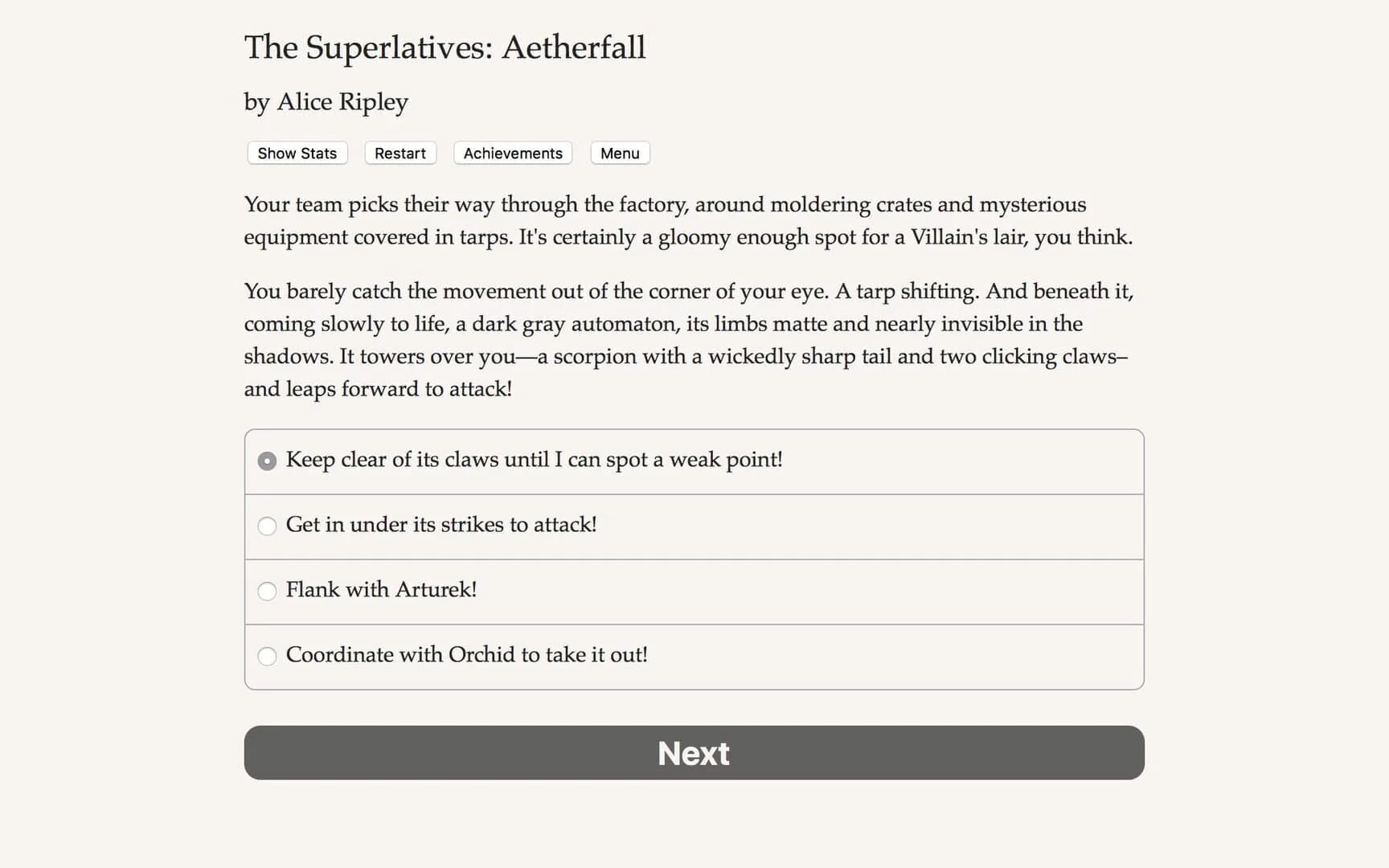Advance the story with Next
The width and height of the screenshot is (1389, 868).
pos(693,752)
